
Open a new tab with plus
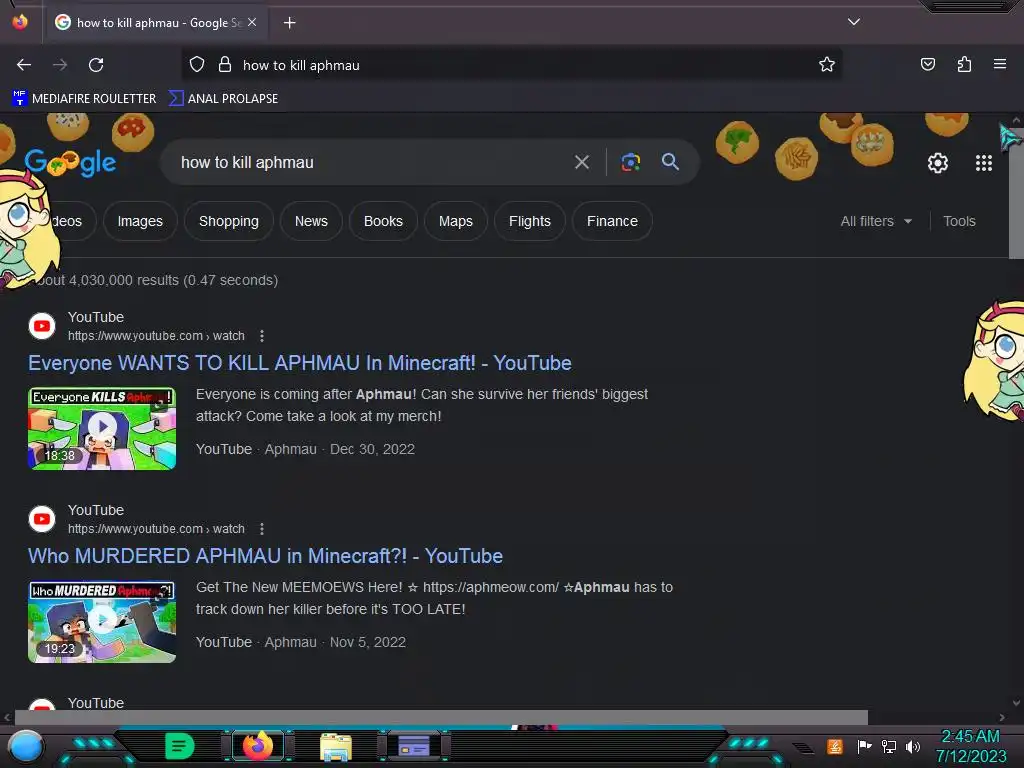[x=289, y=23]
